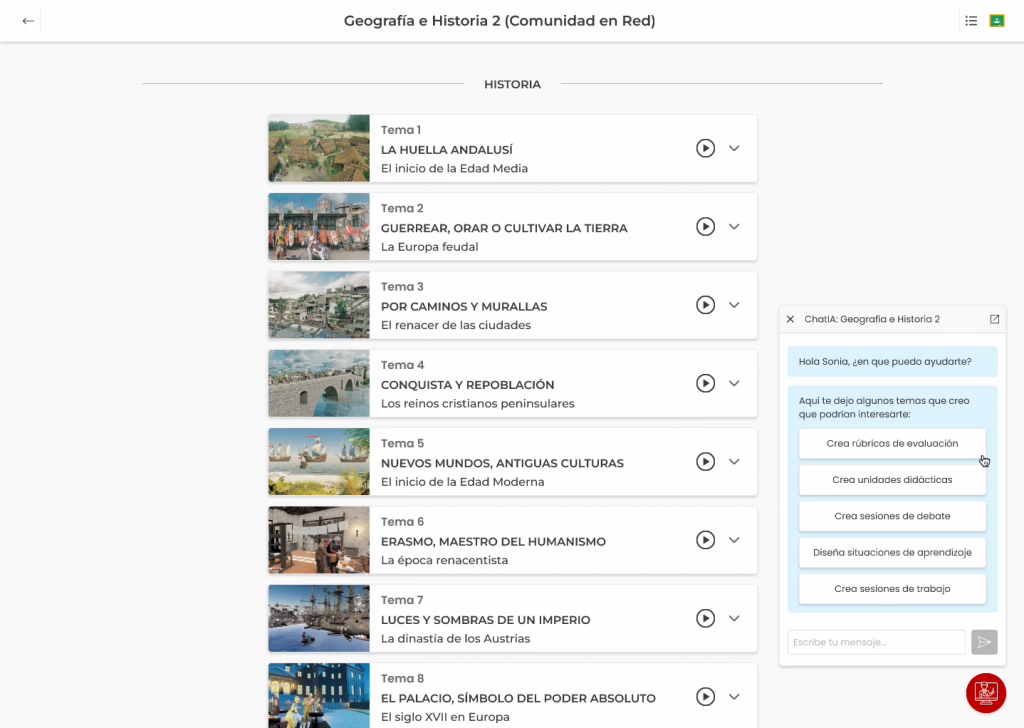Select Crea sesiones de debate

(x=892, y=516)
